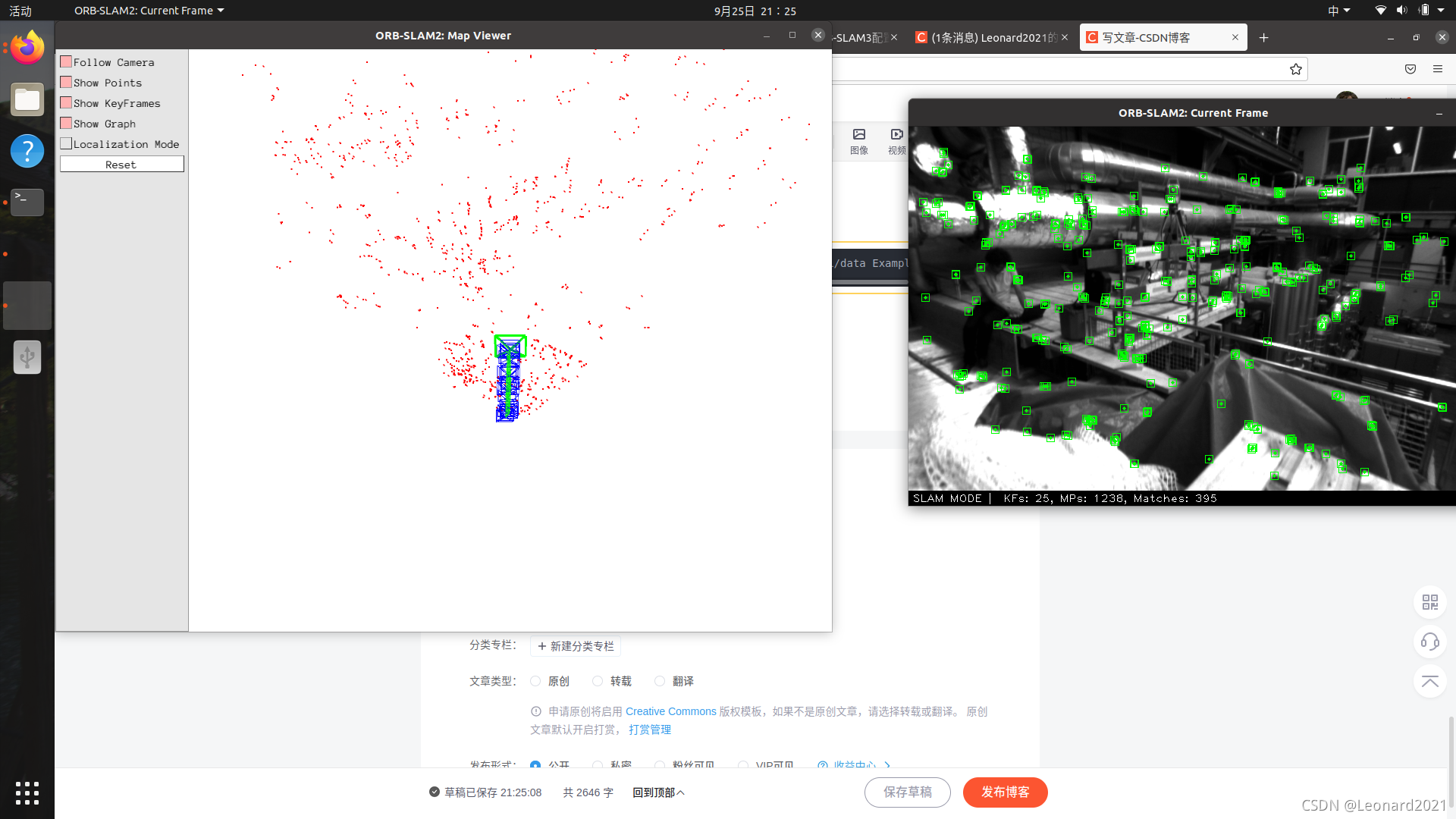The image size is (1456, 819).
Task: Close the 写文章-CSDN博客 tab
Action: pos(1235,37)
